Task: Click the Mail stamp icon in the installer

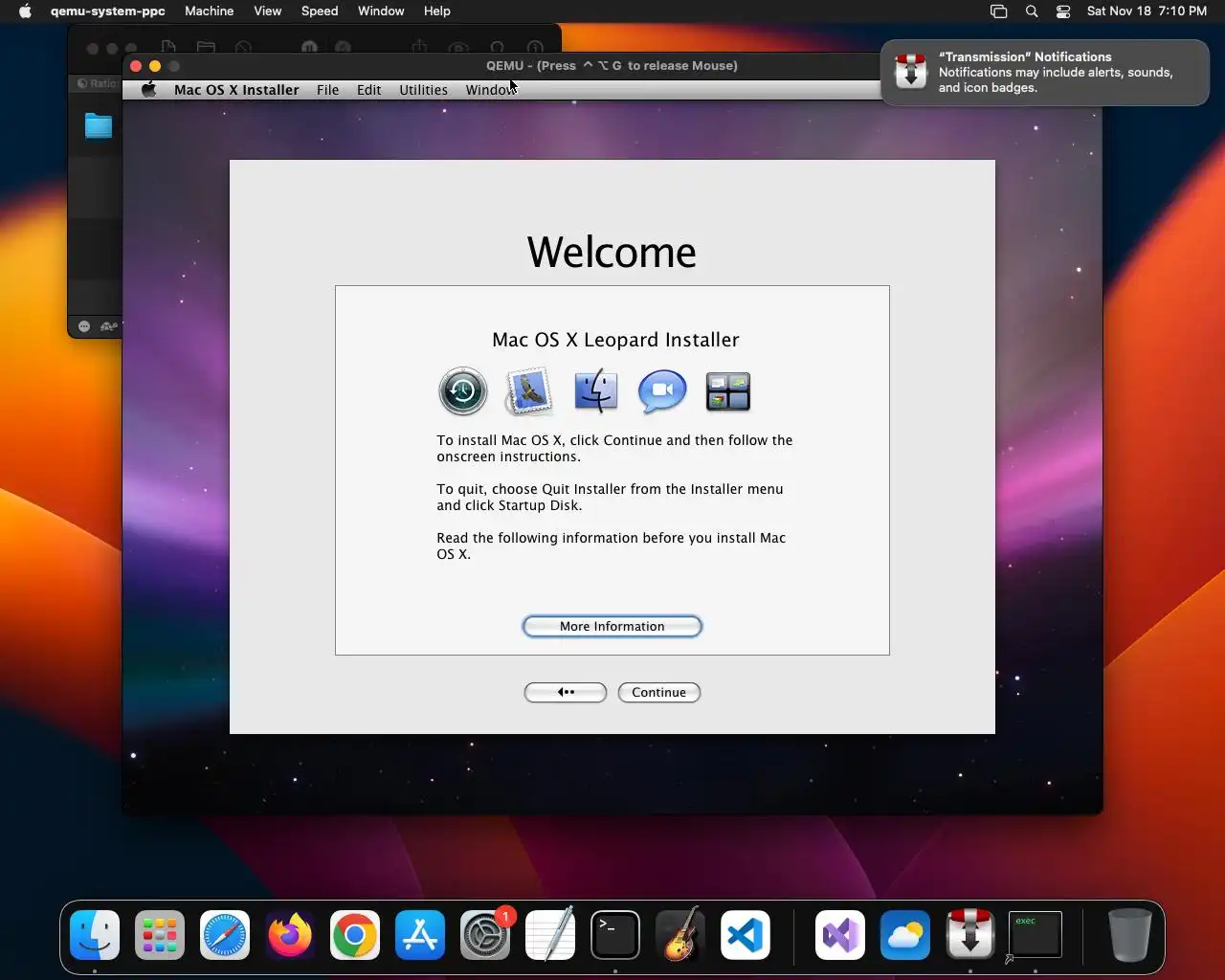Action: (529, 391)
